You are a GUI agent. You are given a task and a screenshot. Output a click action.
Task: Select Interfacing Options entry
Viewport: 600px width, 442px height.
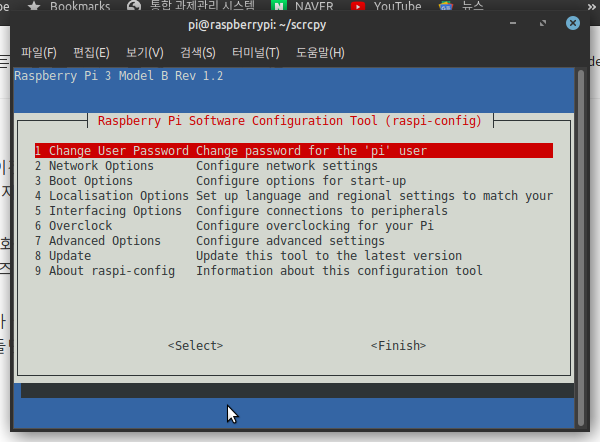(293, 210)
